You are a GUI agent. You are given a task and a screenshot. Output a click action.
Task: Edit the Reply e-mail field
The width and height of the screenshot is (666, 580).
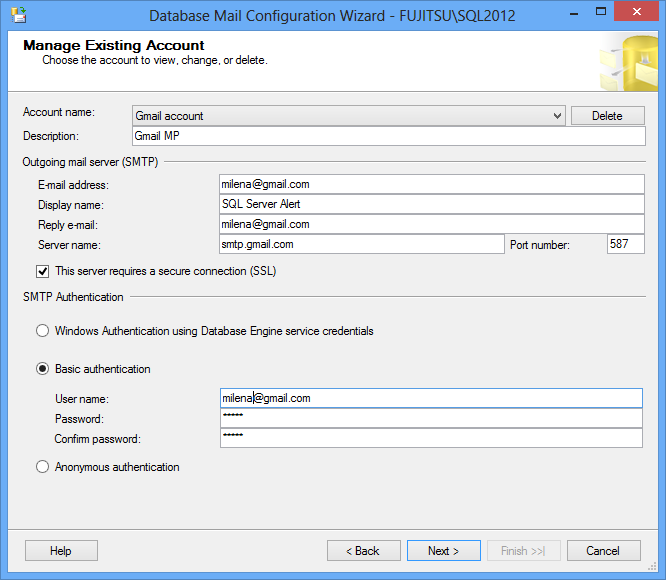(x=431, y=224)
